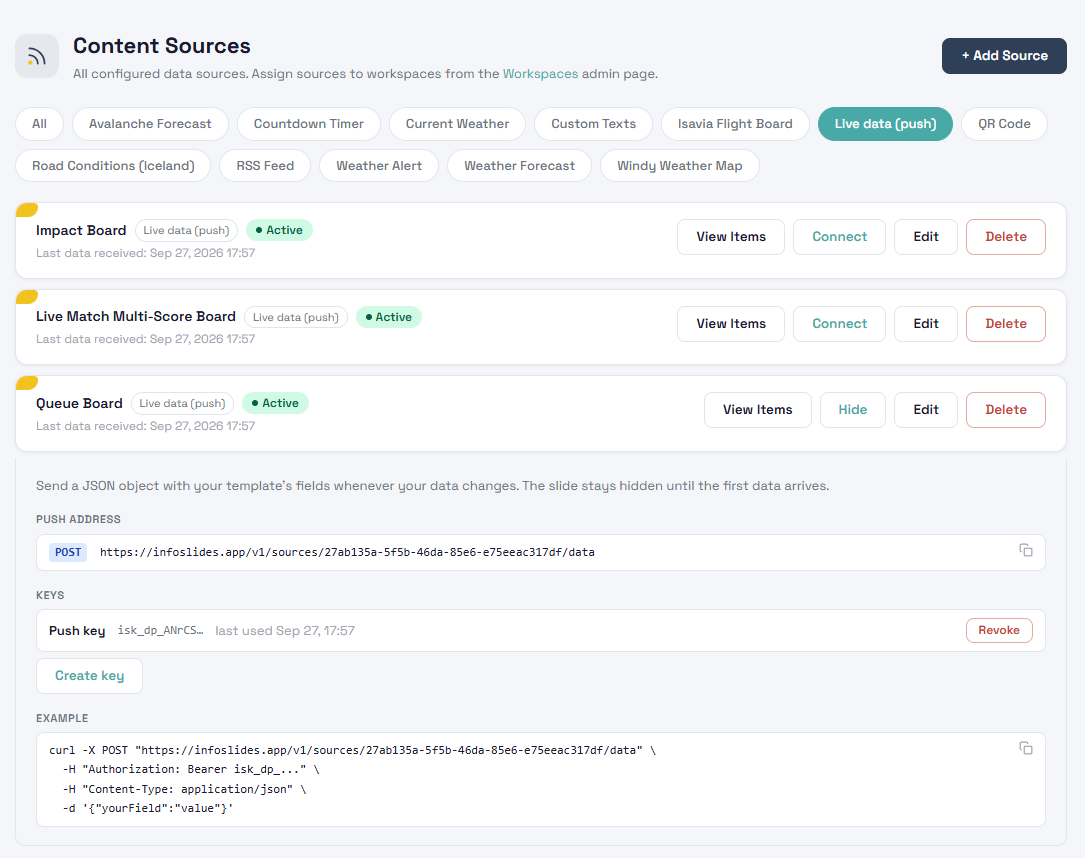Filter by Countdown Timer
Viewport: 1085px width, 858px height.
309,124
